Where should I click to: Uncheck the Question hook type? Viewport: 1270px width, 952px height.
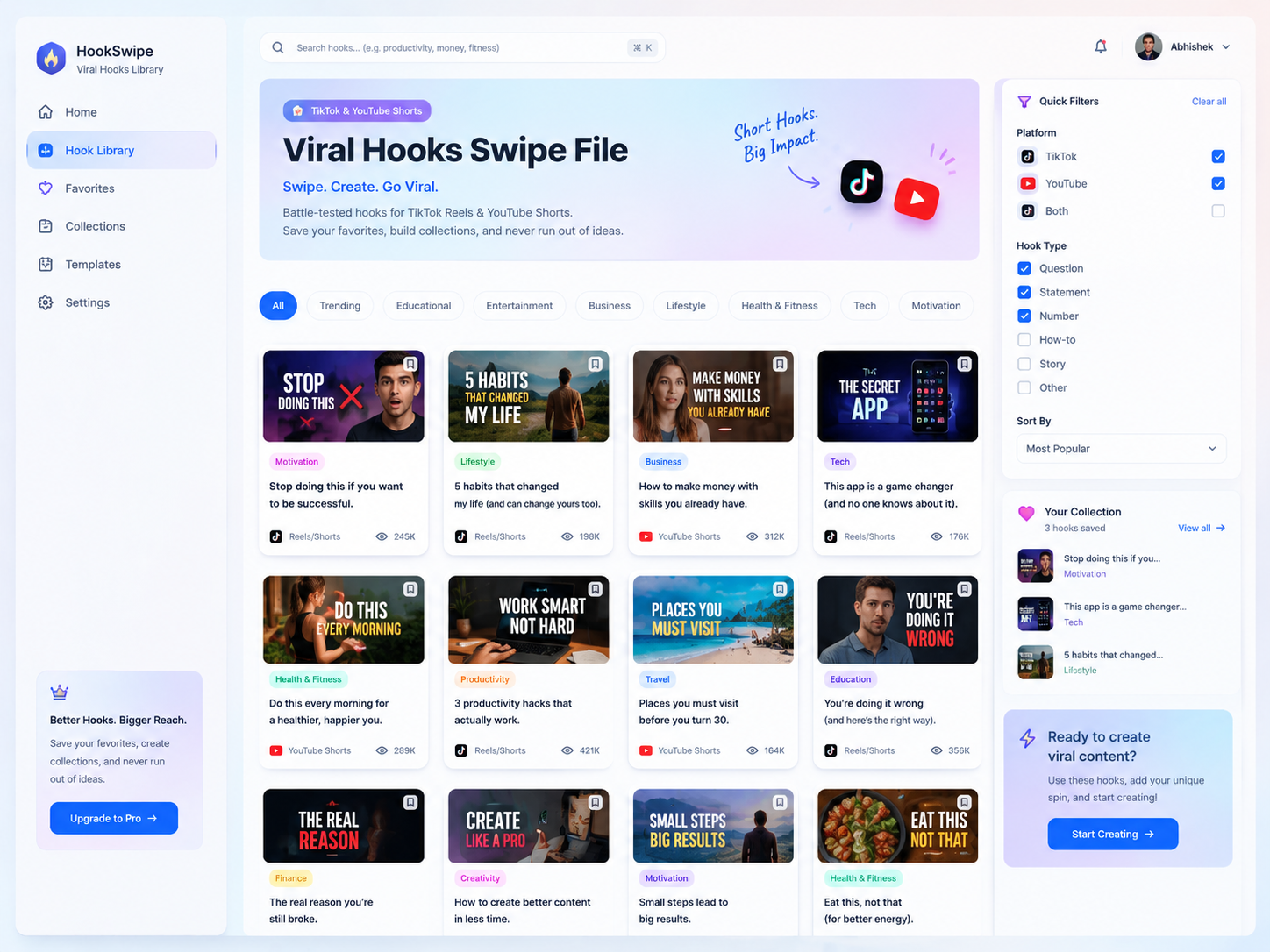tap(1024, 268)
